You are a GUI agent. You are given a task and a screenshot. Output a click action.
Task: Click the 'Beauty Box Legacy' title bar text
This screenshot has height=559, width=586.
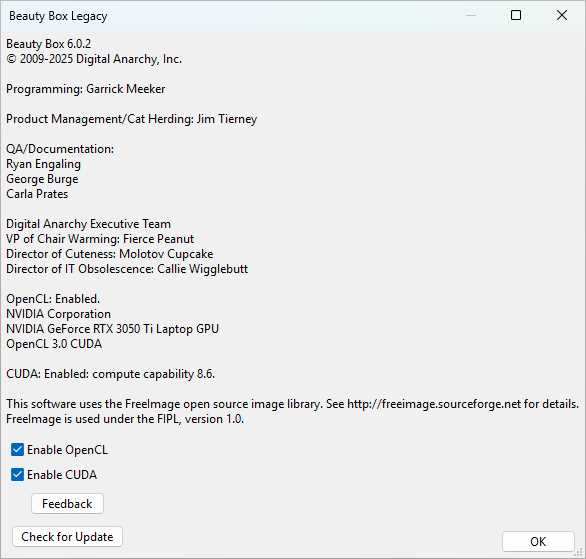[58, 16]
